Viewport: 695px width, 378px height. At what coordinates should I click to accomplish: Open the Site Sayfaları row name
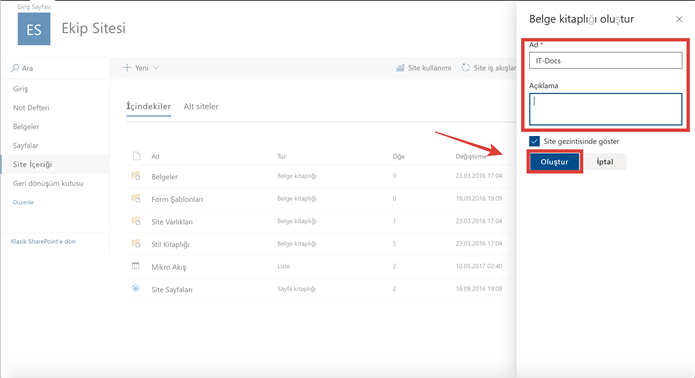coord(172,290)
